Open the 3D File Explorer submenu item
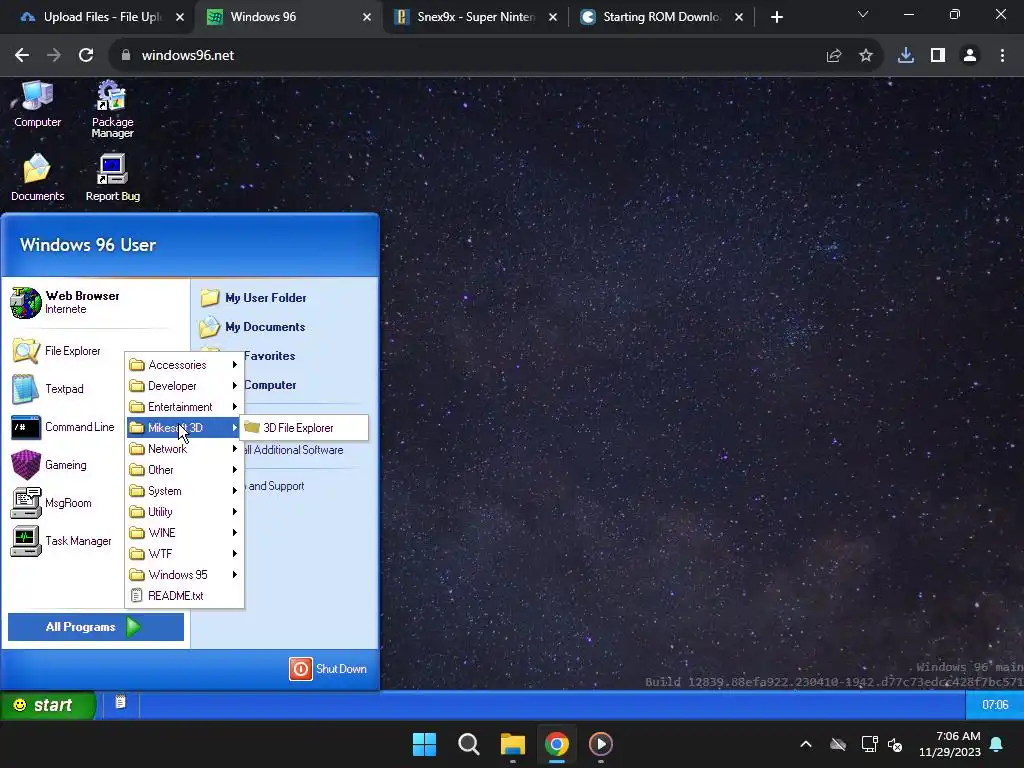1024x768 pixels. pyautogui.click(x=304, y=428)
